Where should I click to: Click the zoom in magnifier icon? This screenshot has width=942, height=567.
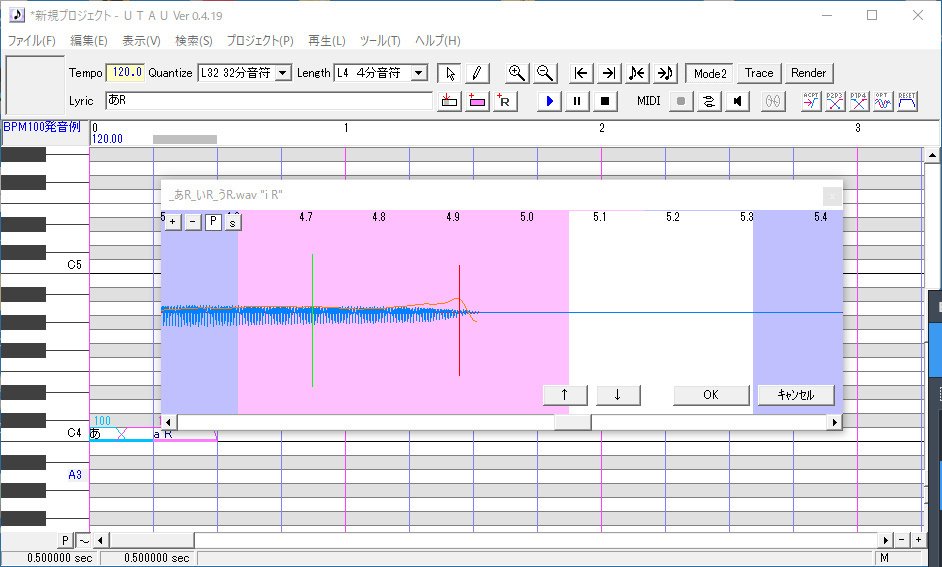click(x=517, y=73)
